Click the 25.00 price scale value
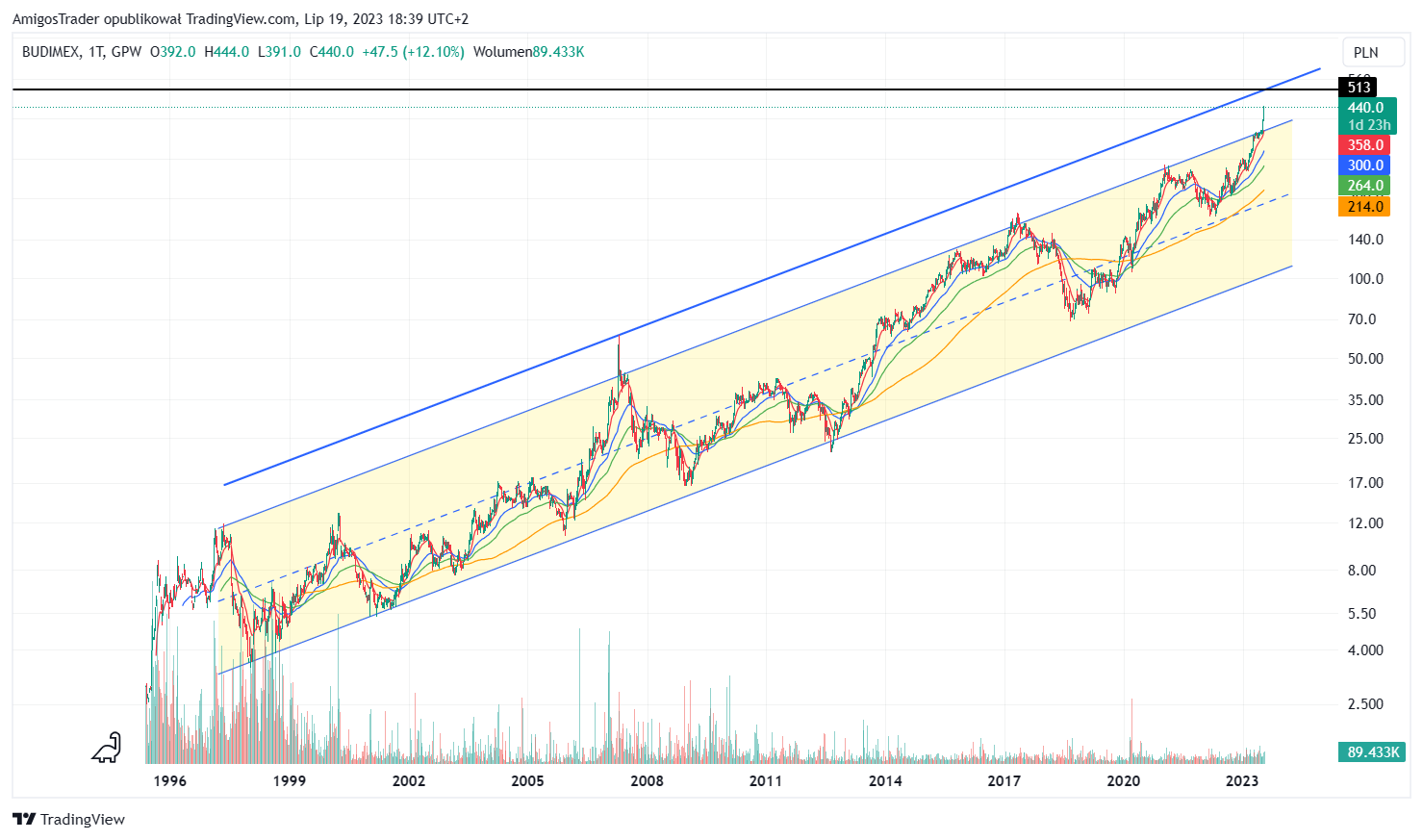This screenshot has height=840, width=1423. click(1365, 439)
